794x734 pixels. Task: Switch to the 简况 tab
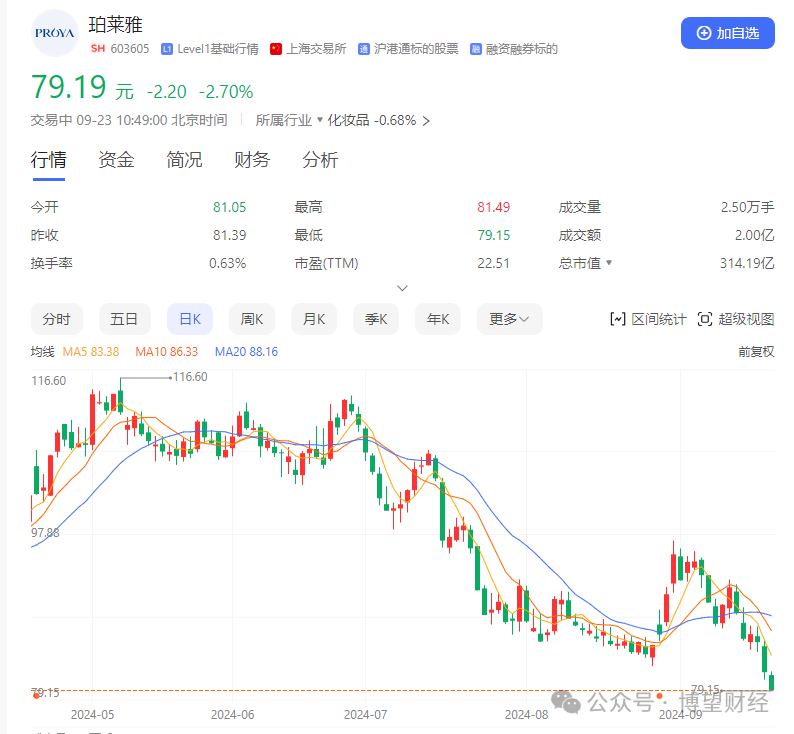(x=184, y=160)
